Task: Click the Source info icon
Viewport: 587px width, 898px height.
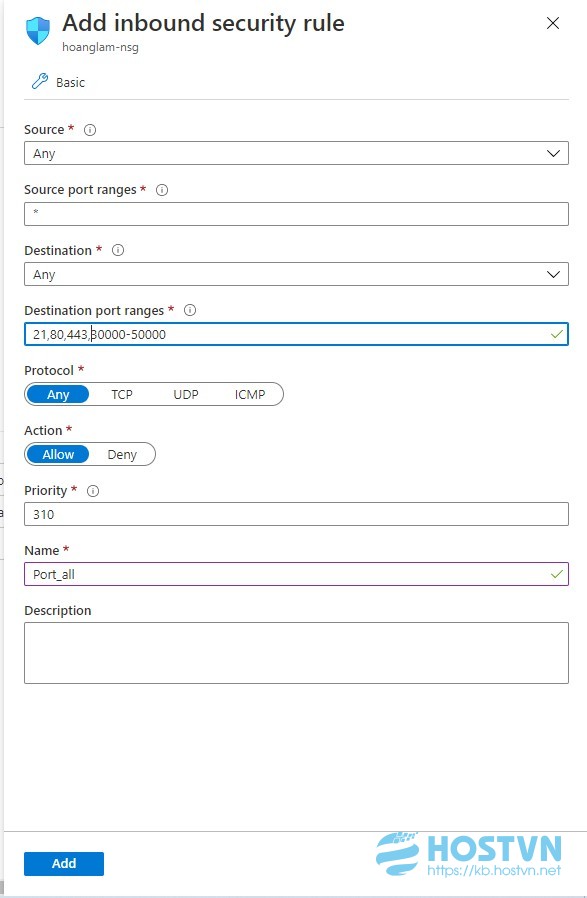Action: tap(90, 130)
